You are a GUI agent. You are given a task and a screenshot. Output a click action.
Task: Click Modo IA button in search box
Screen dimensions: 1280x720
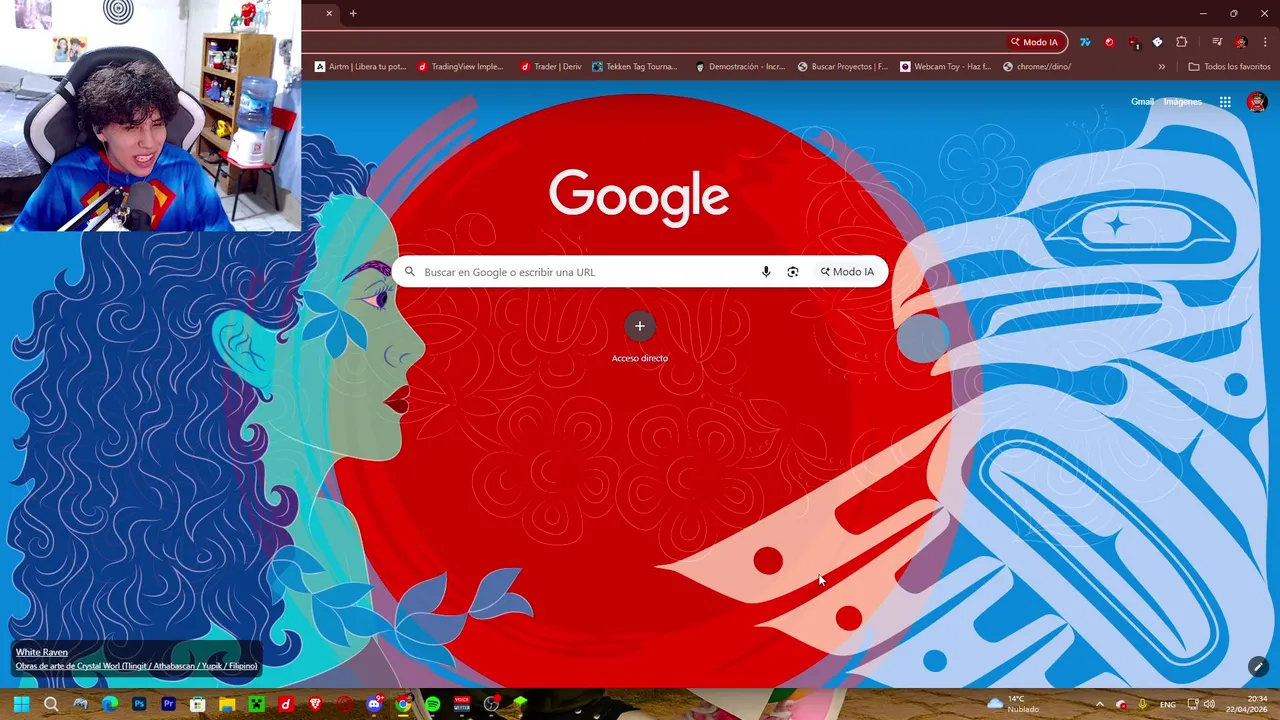point(847,272)
